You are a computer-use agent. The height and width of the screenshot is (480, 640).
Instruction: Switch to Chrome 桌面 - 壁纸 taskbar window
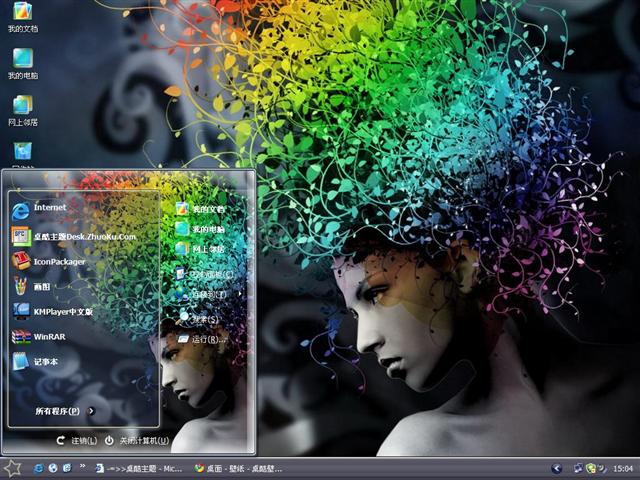(238, 469)
